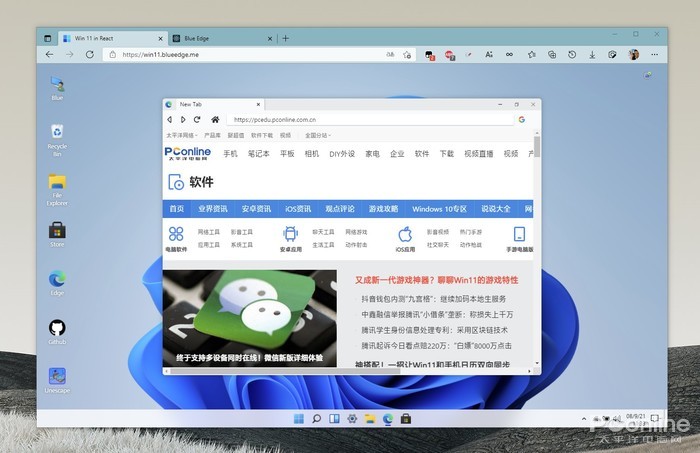700x453 pixels.
Task: Switch to Blue Edge tab
Action: [x=222, y=38]
